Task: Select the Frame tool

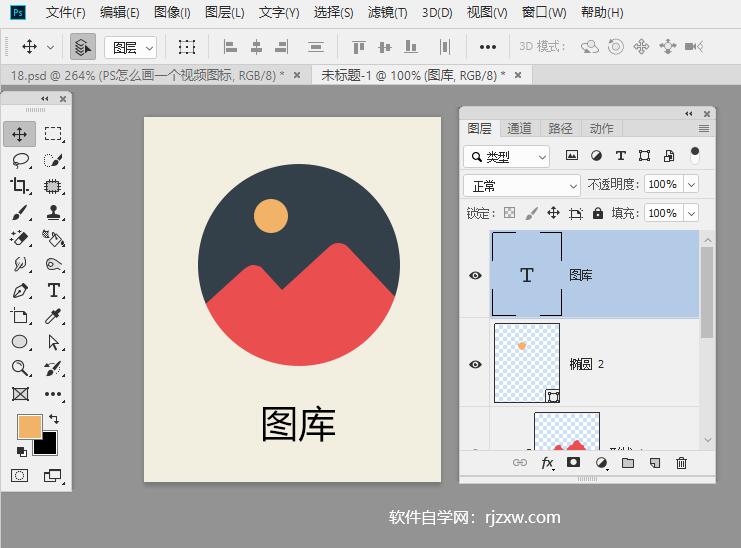Action: pyautogui.click(x=20, y=394)
